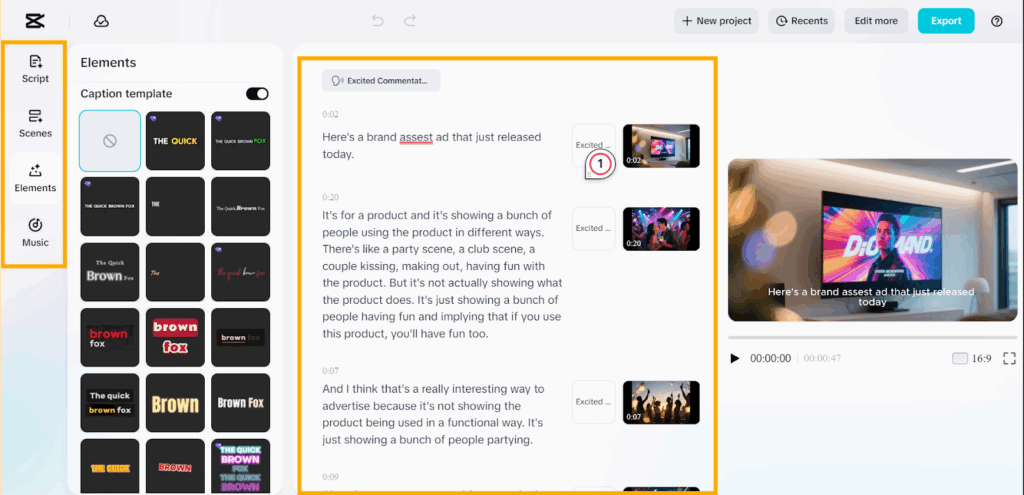
Task: Open the Excited voice button for 0:02 segment
Action: (x=594, y=145)
